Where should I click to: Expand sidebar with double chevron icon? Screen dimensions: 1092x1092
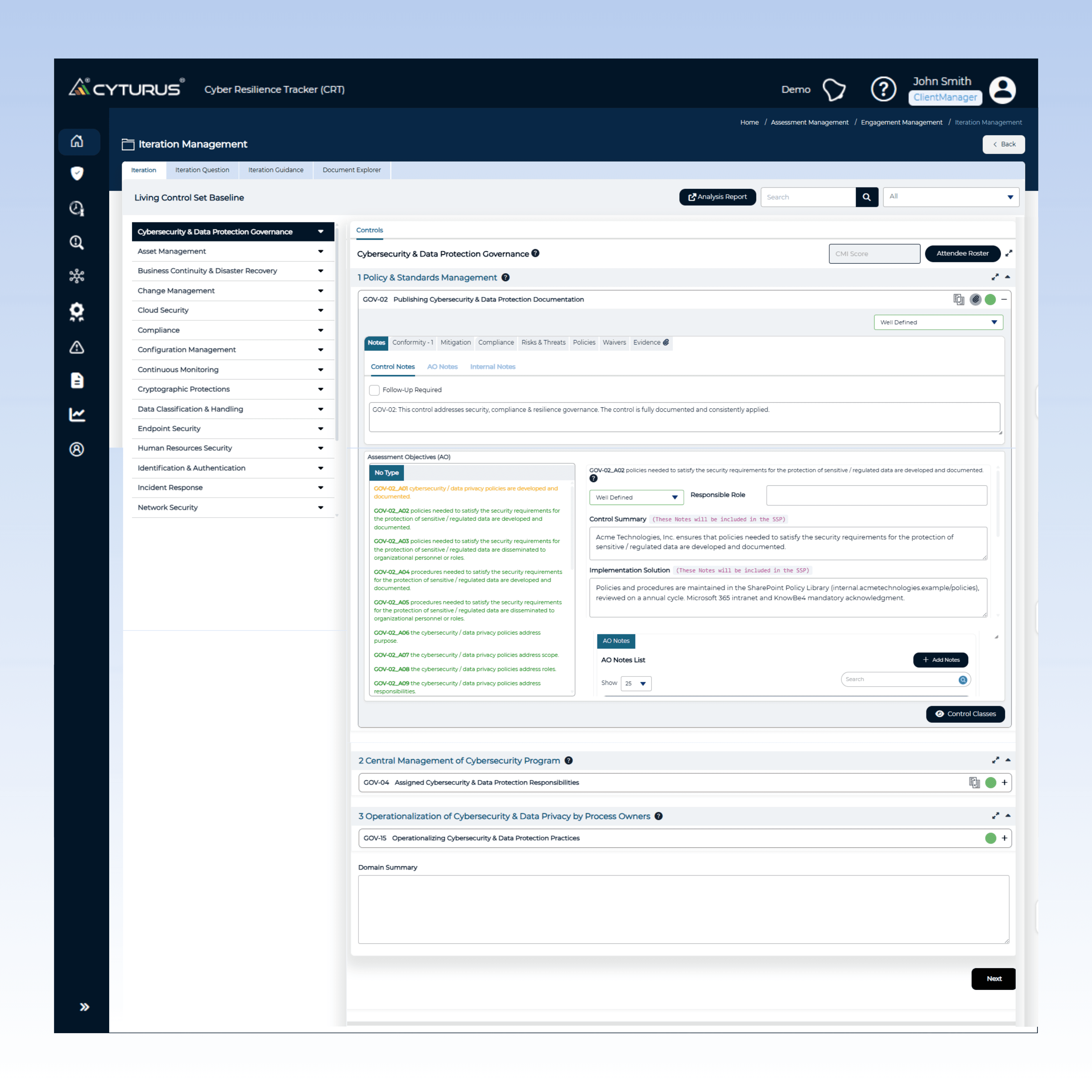tap(84, 1007)
